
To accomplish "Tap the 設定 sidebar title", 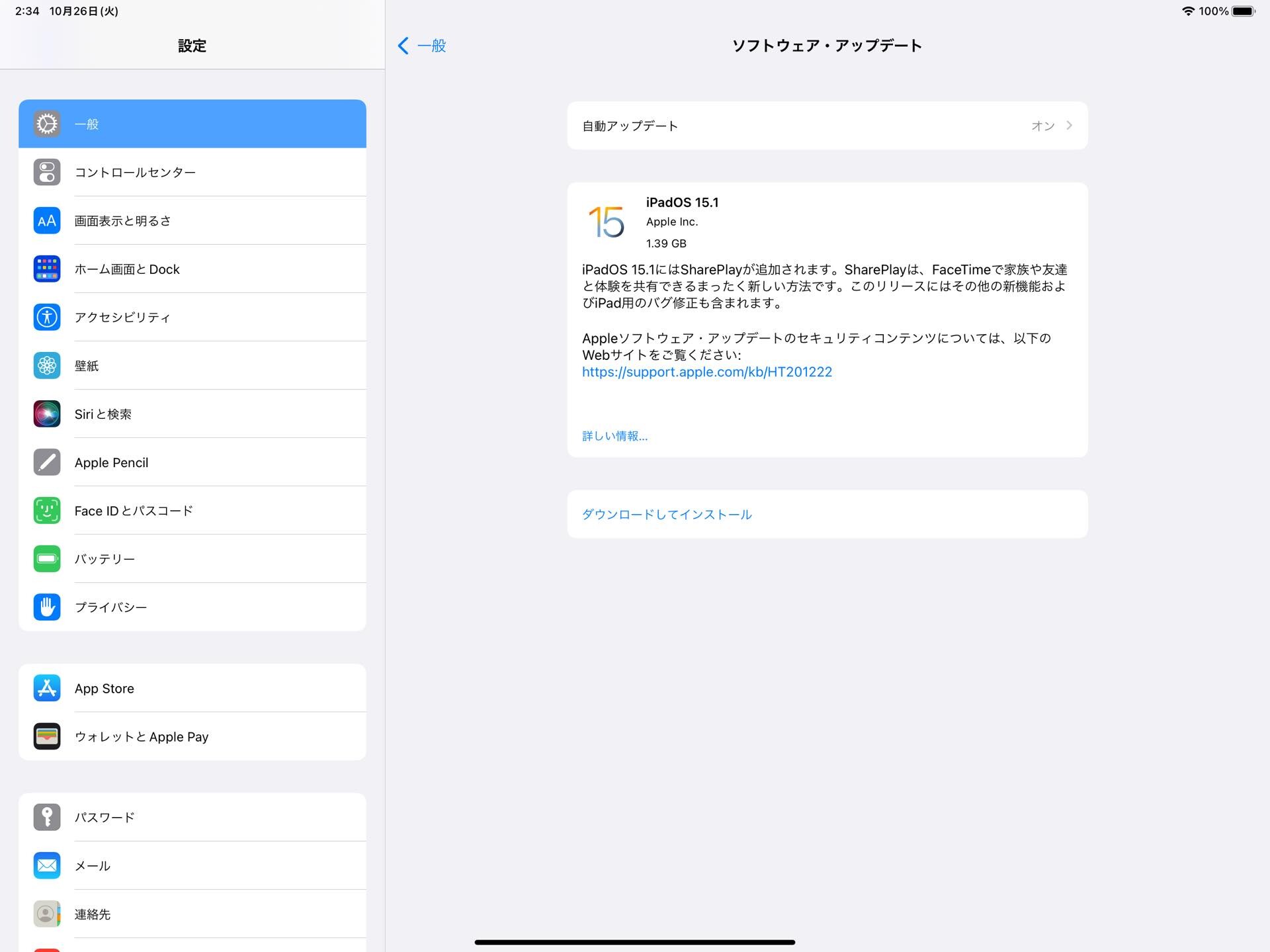I will (x=192, y=46).
